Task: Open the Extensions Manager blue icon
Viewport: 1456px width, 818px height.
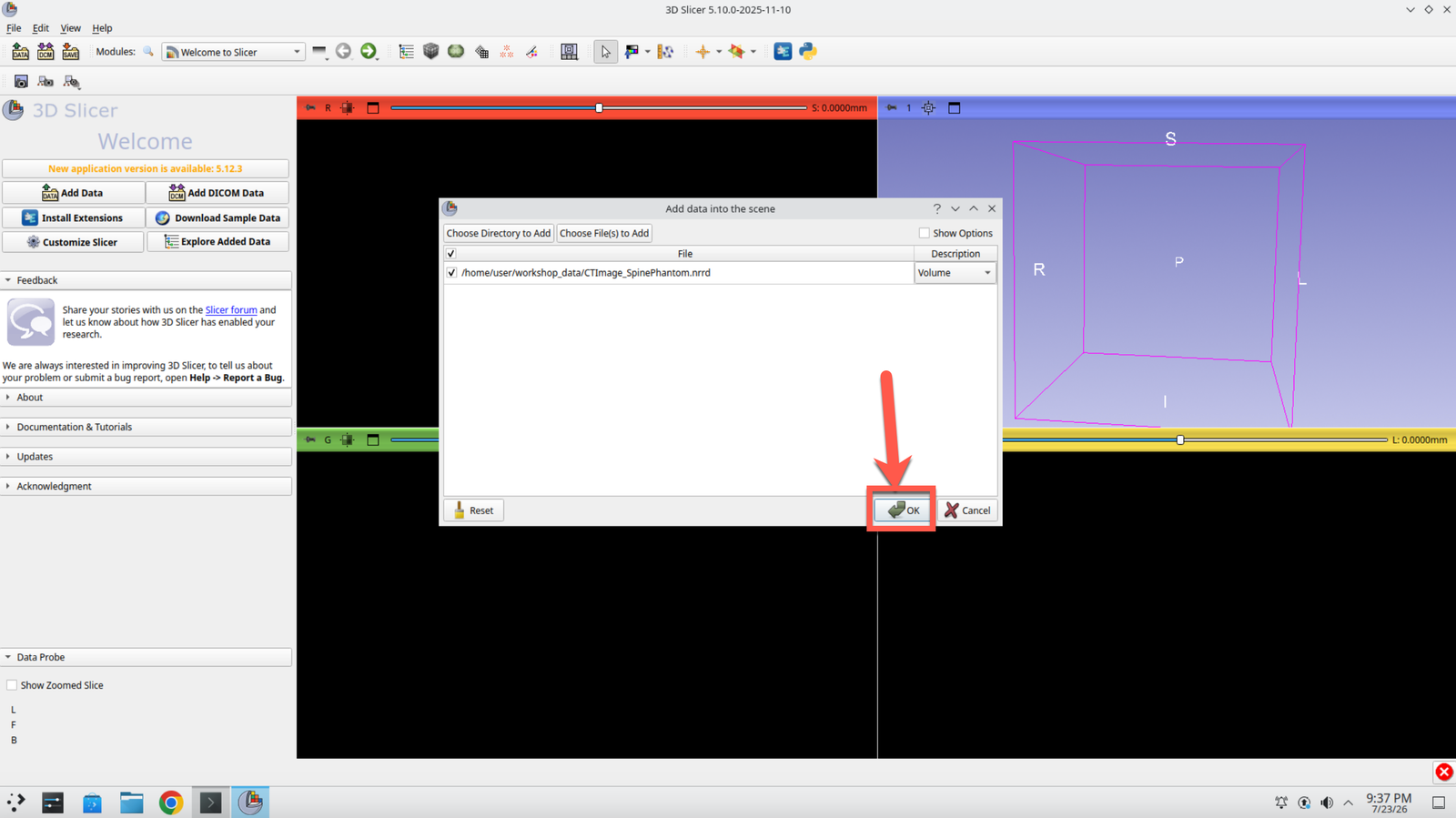Action: point(783,52)
